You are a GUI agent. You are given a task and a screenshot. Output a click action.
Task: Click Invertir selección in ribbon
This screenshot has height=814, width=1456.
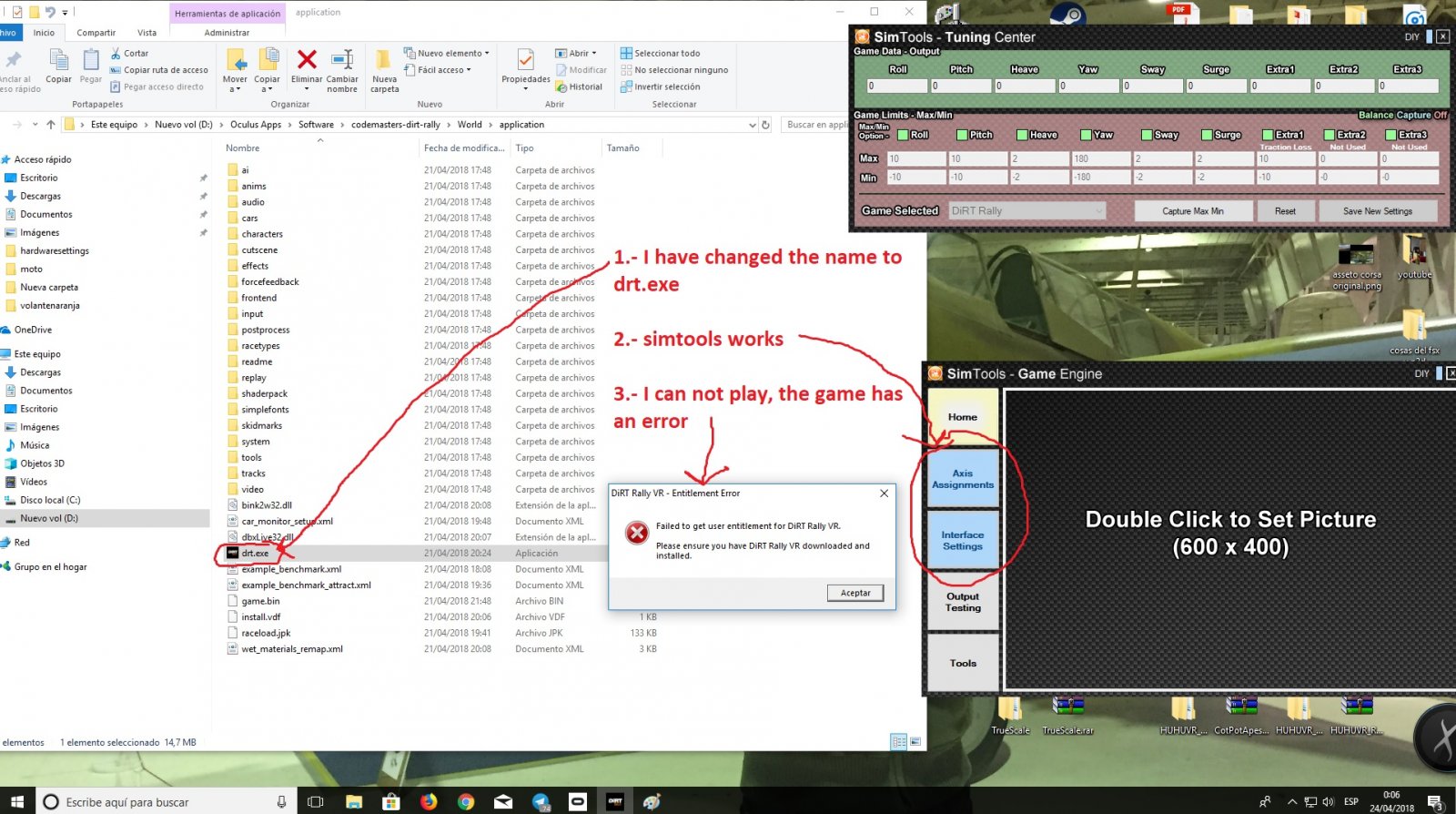(660, 87)
